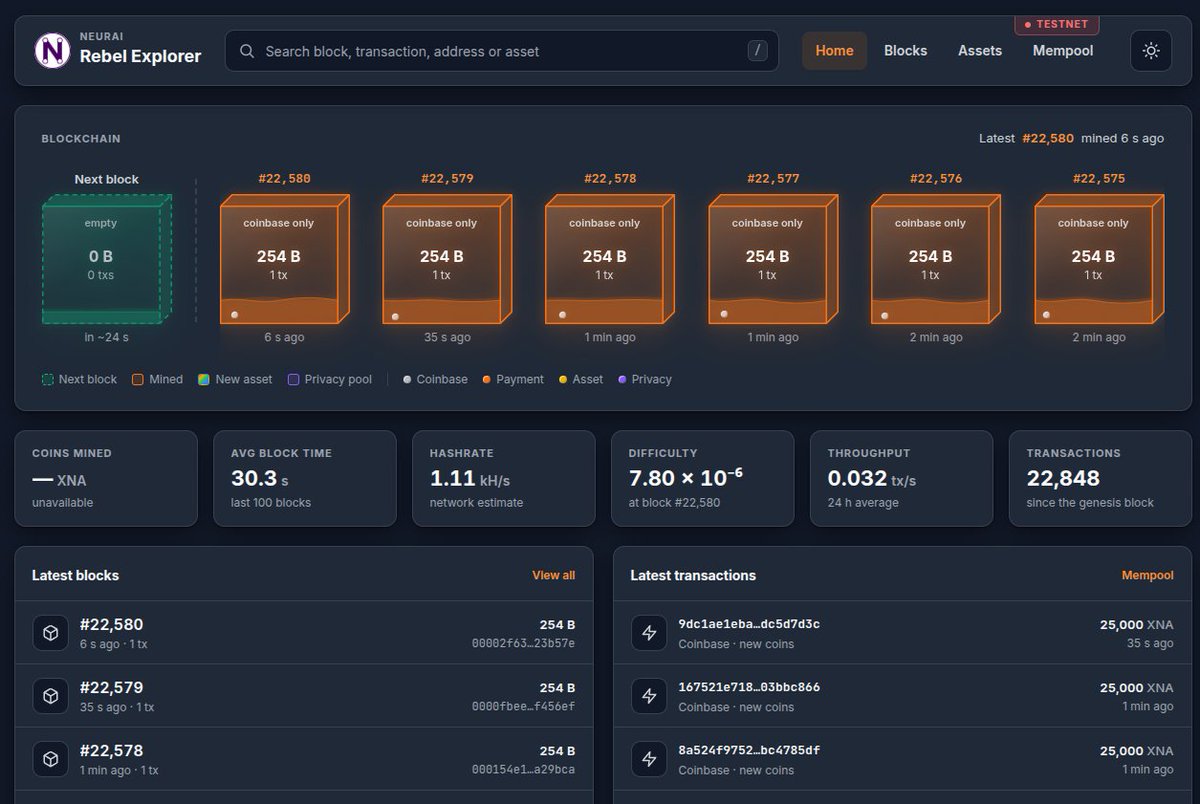Screen dimensions: 1200x804
Task: Click the Privacy pool legend swatch
Action: pyautogui.click(x=293, y=380)
